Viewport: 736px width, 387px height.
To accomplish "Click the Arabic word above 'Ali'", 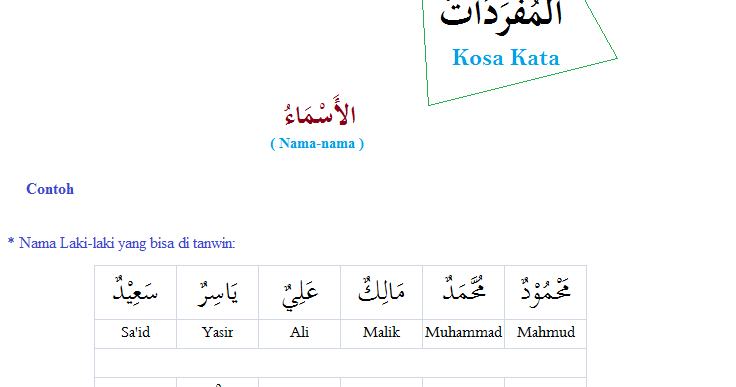I will pyautogui.click(x=299, y=294).
